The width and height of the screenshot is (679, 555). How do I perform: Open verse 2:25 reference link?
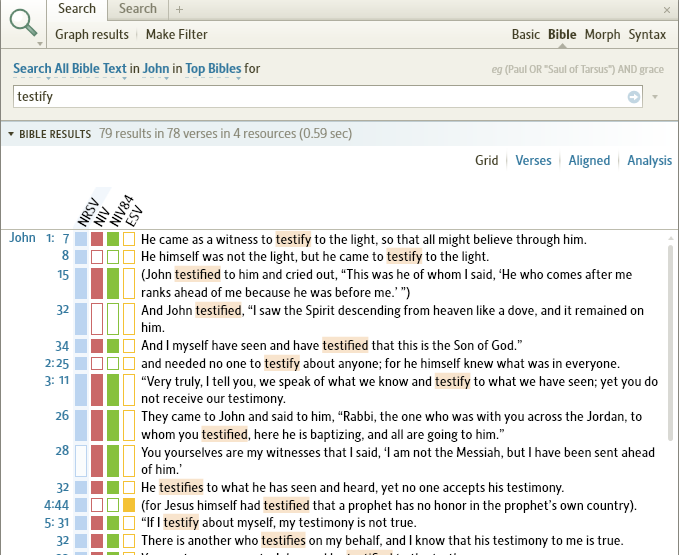[57, 363]
